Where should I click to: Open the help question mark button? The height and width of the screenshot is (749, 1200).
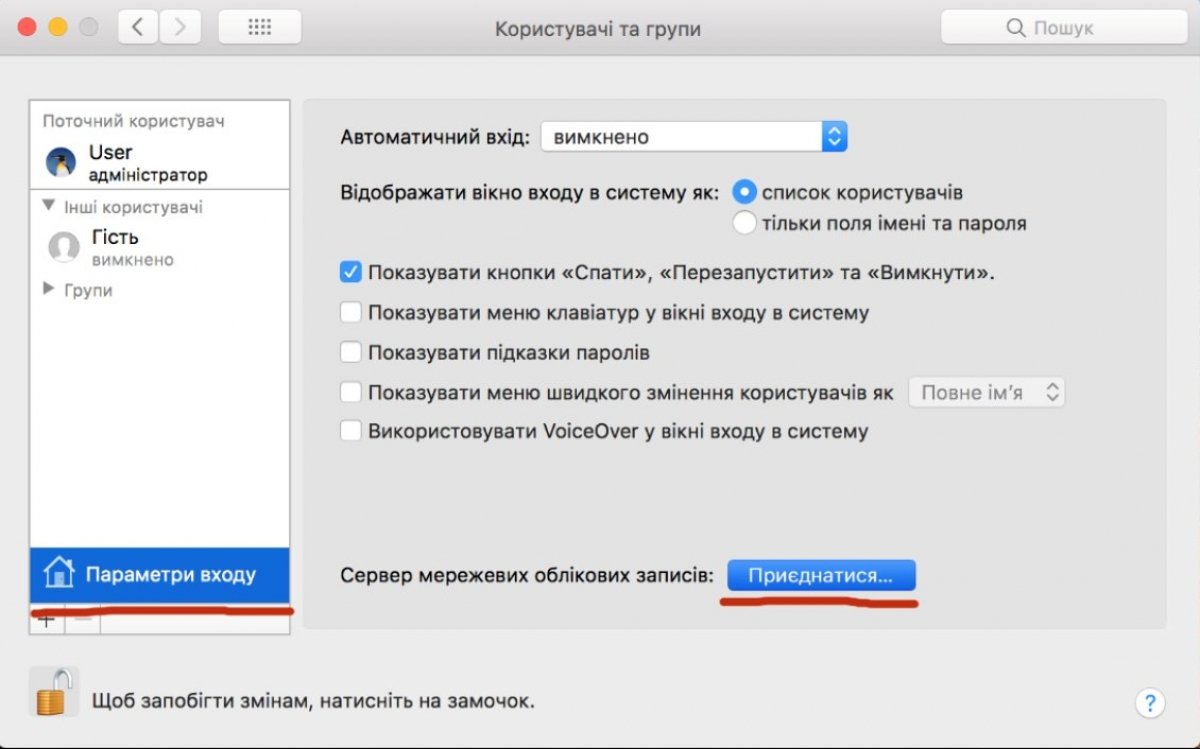click(x=1150, y=701)
